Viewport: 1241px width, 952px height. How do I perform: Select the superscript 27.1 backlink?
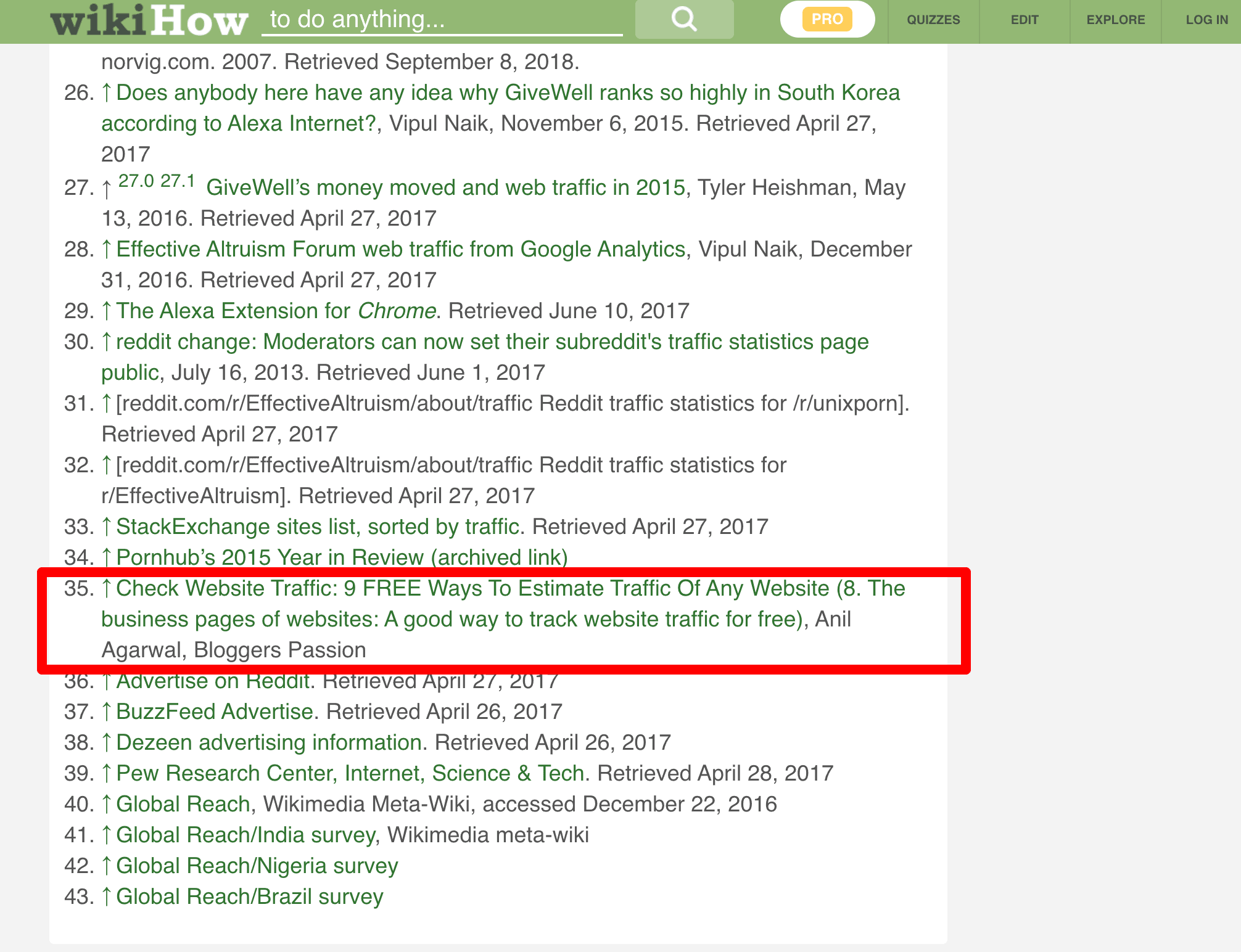point(178,182)
